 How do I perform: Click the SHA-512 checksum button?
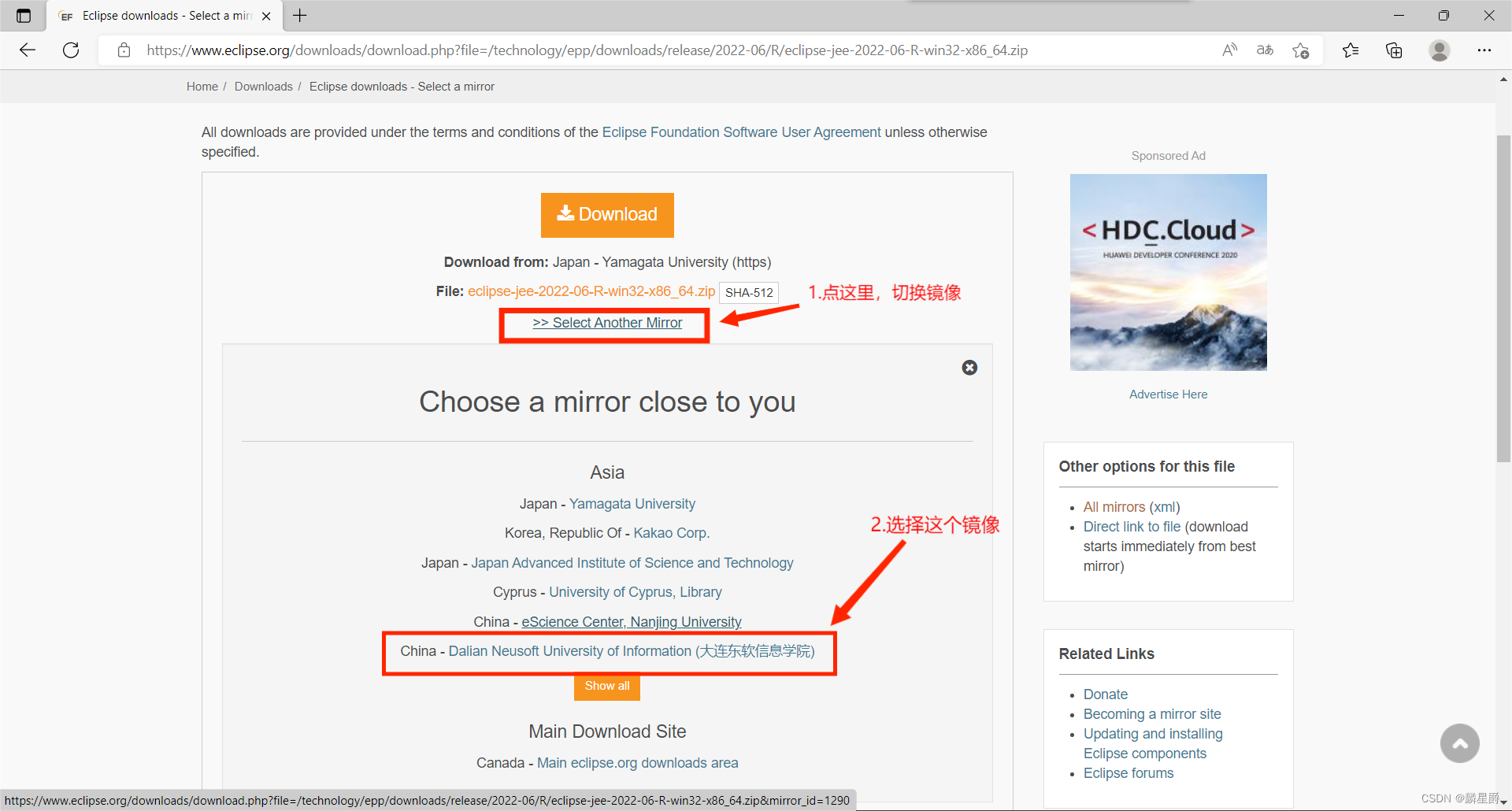tap(749, 293)
